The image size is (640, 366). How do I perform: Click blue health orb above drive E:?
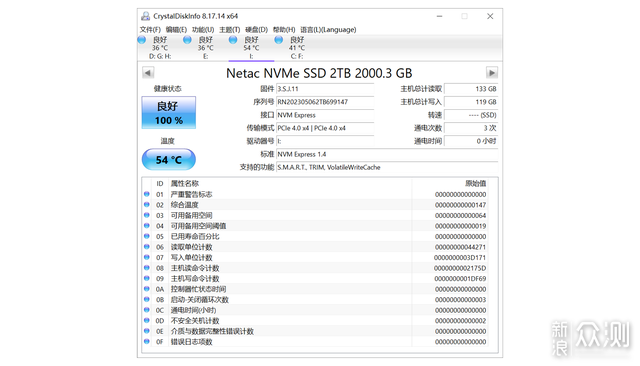(x=187, y=40)
